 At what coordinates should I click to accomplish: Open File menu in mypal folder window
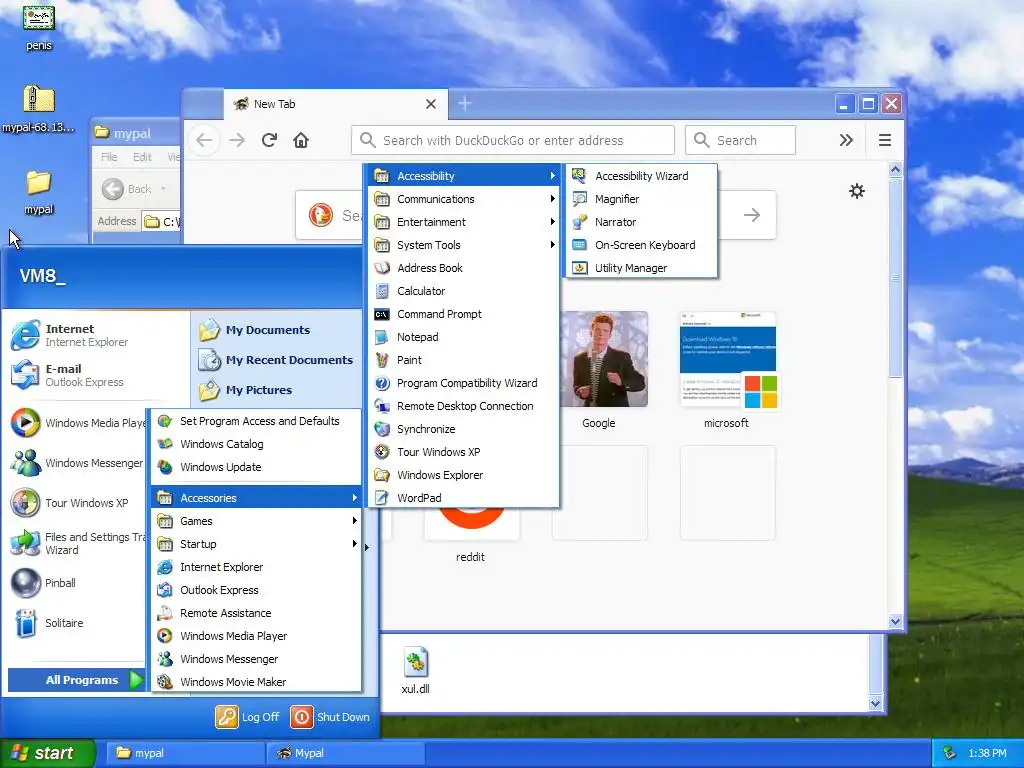pyautogui.click(x=109, y=157)
